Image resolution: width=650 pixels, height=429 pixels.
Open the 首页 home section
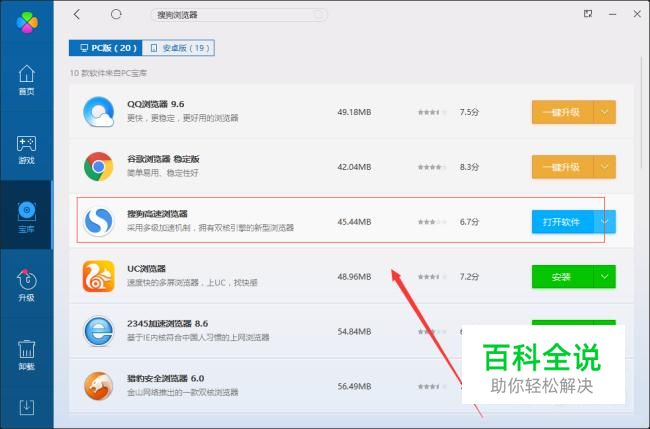point(27,80)
